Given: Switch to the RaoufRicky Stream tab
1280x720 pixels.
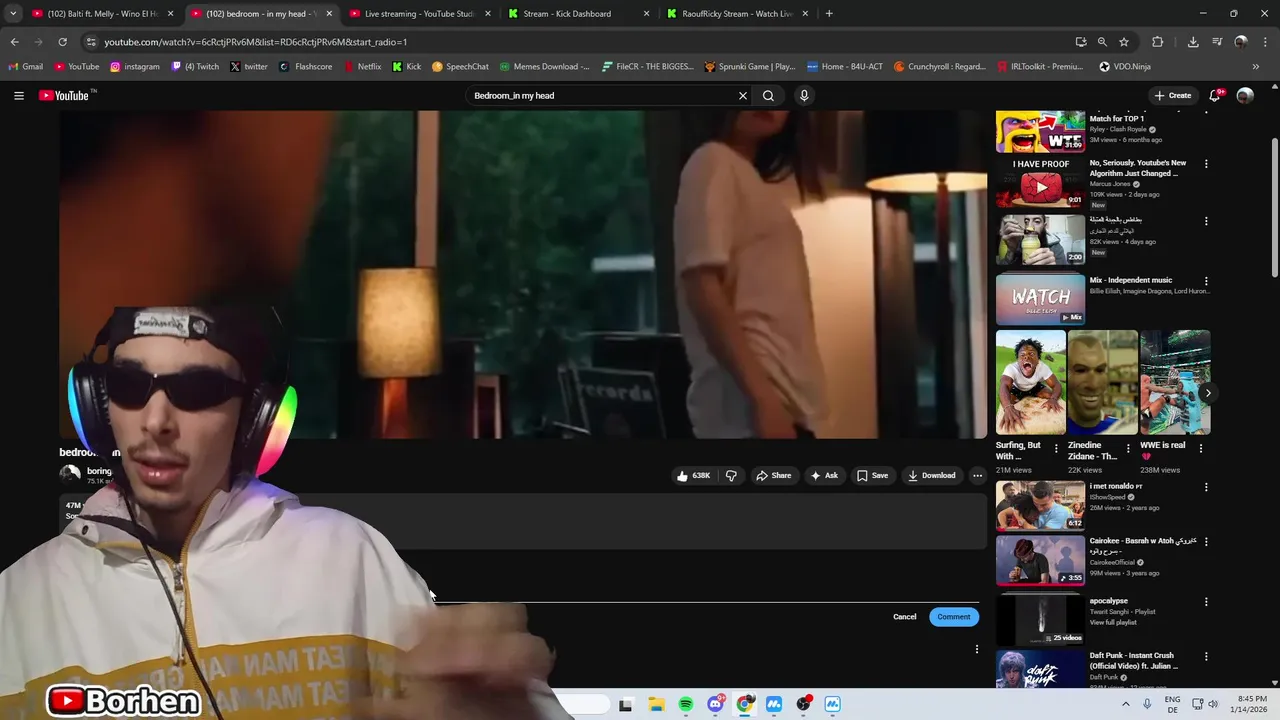Looking at the screenshot, I should click(x=738, y=14).
